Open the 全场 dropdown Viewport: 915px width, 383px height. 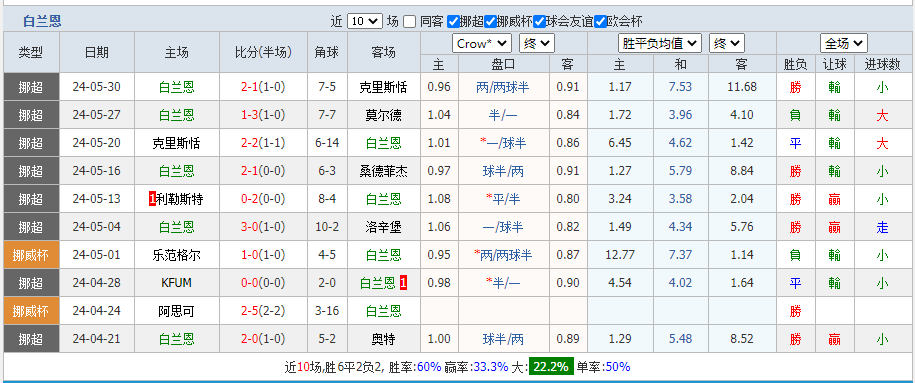(x=844, y=43)
